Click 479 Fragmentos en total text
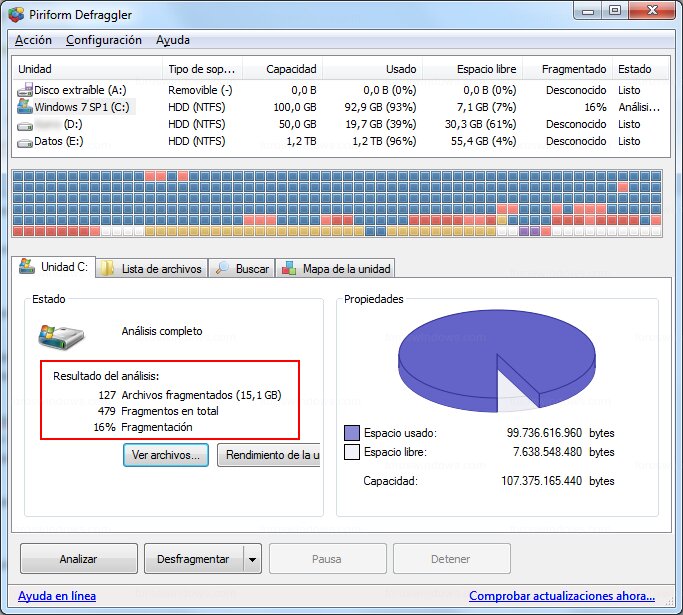The image size is (683, 615). 158,411
